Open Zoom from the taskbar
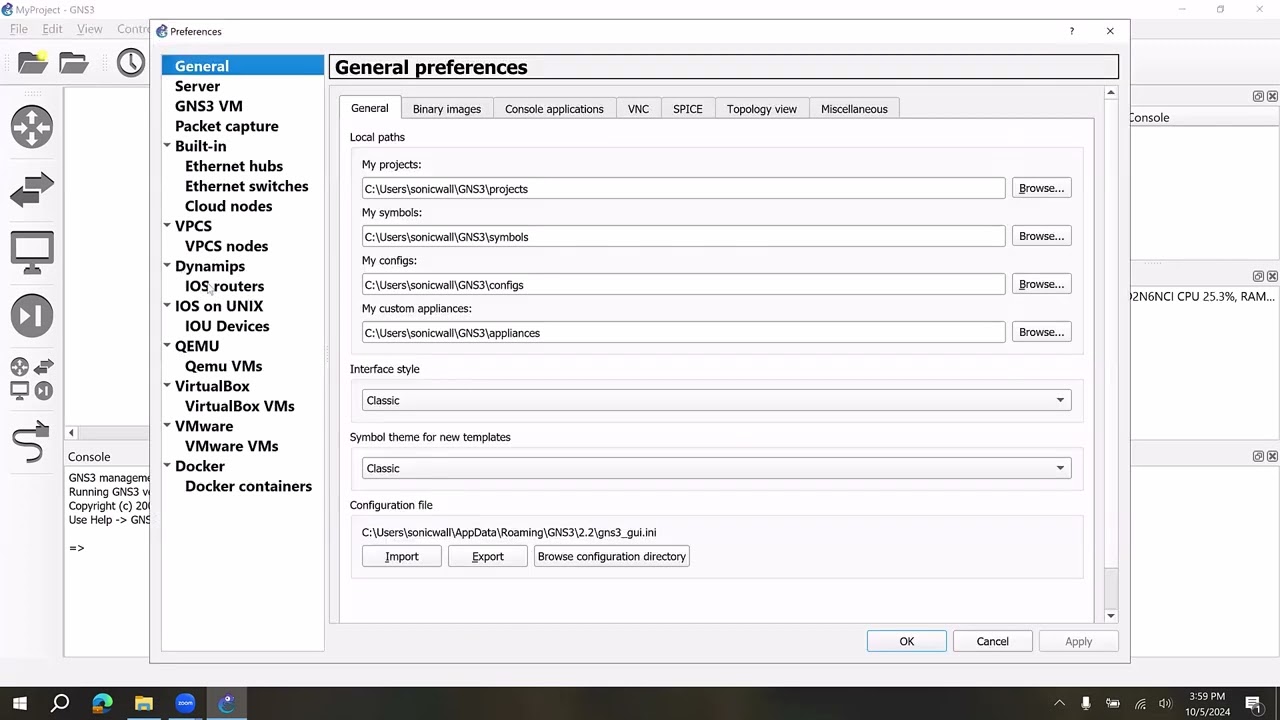The height and width of the screenshot is (720, 1280). tap(185, 703)
